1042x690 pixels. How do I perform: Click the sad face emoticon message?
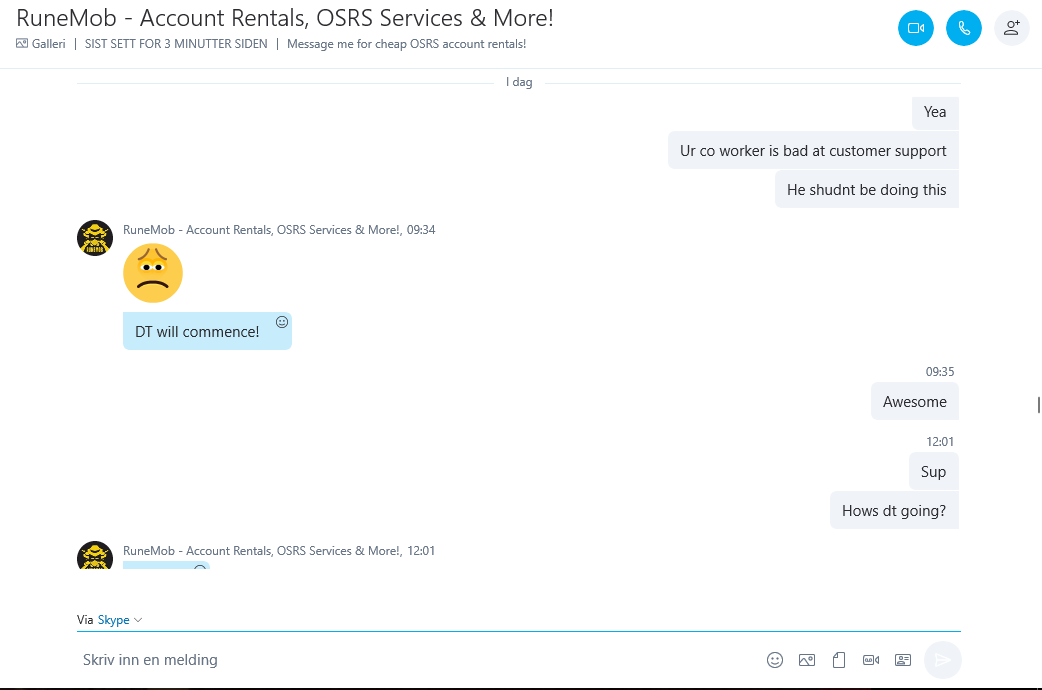tap(153, 273)
